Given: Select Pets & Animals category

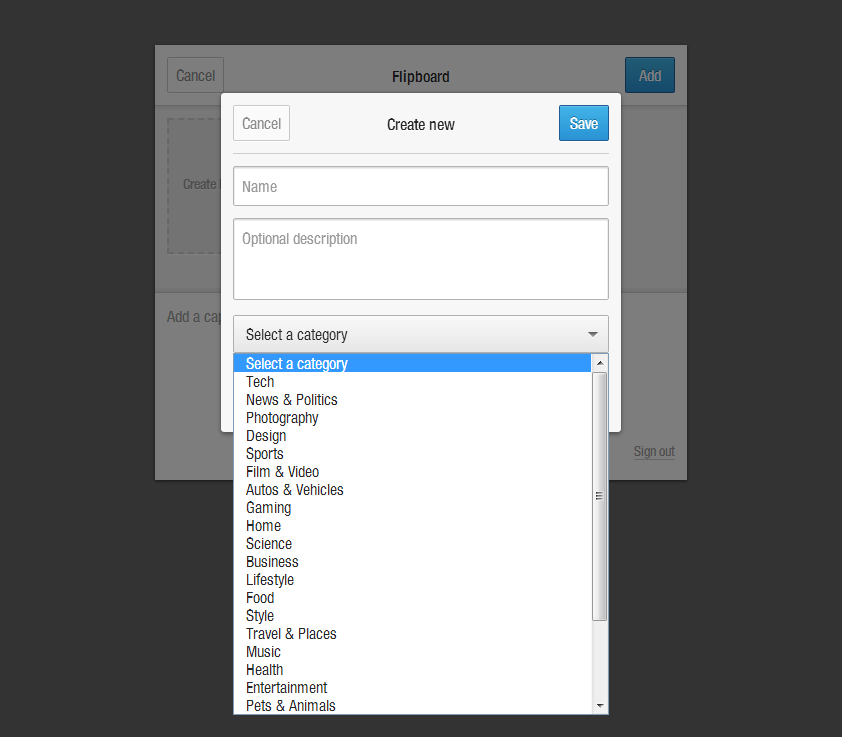Looking at the screenshot, I should click(x=412, y=705).
